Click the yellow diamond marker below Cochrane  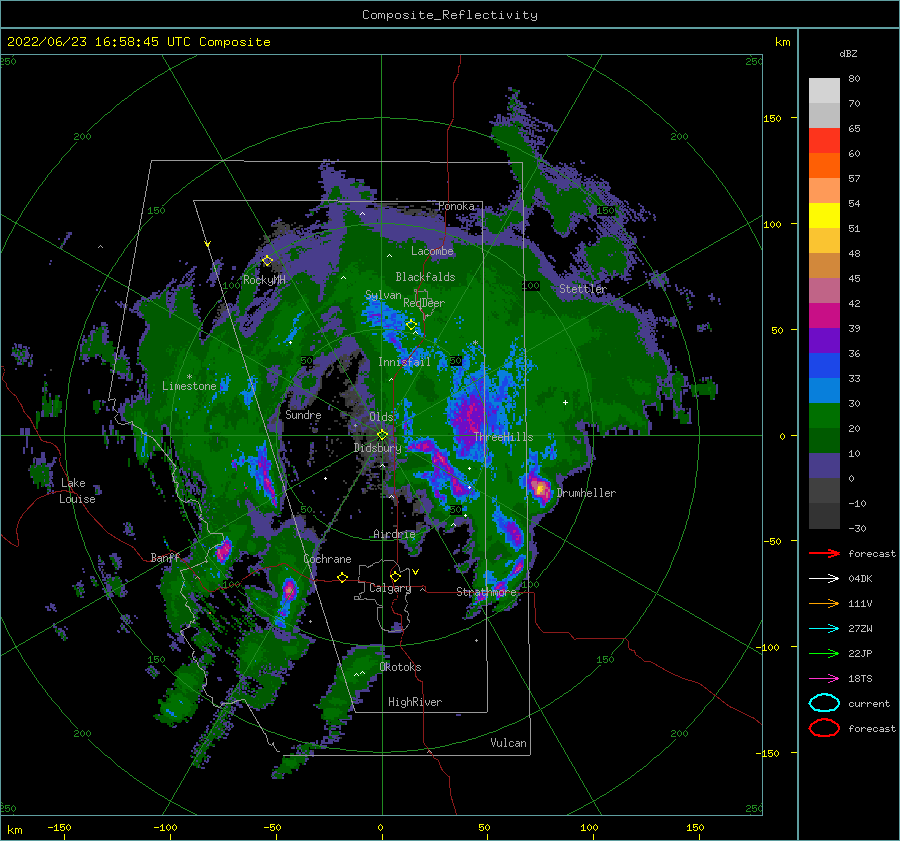(x=343, y=577)
